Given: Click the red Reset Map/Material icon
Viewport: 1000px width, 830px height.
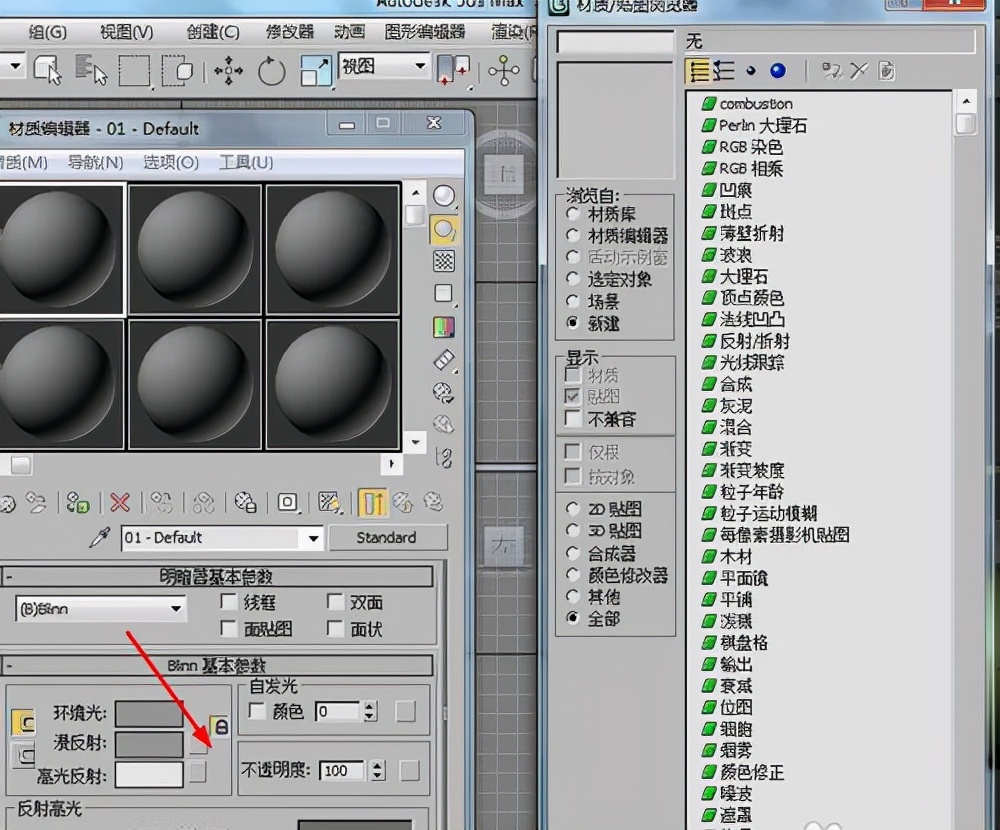Looking at the screenshot, I should (118, 503).
